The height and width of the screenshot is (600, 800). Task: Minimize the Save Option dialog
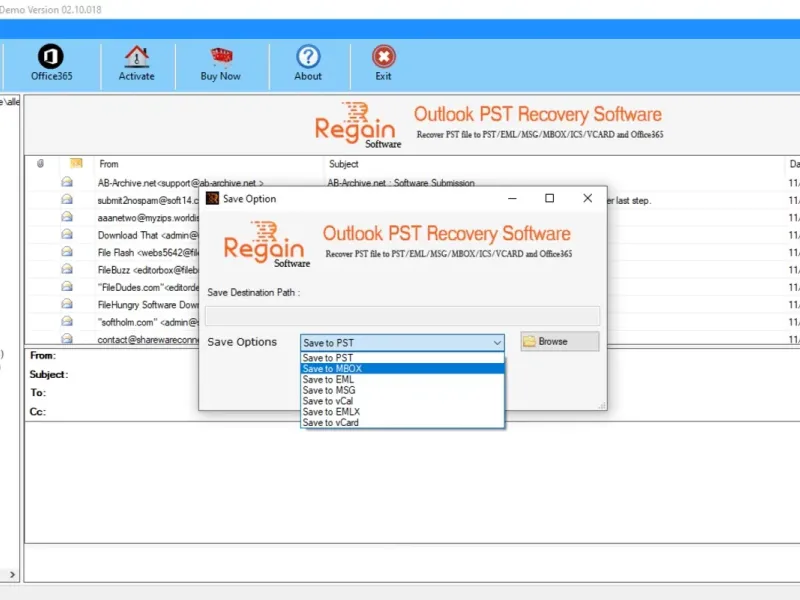pos(512,198)
